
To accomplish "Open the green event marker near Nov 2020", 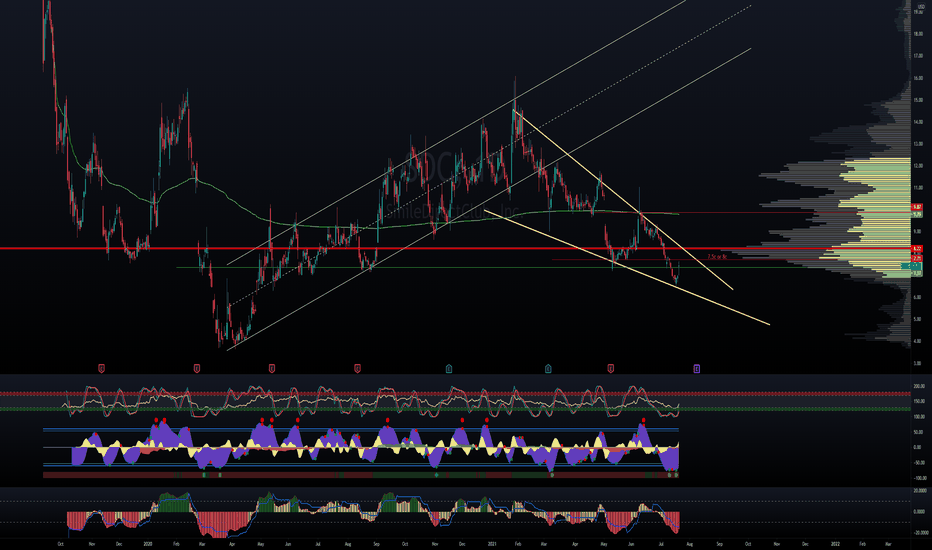I will click(x=449, y=369).
